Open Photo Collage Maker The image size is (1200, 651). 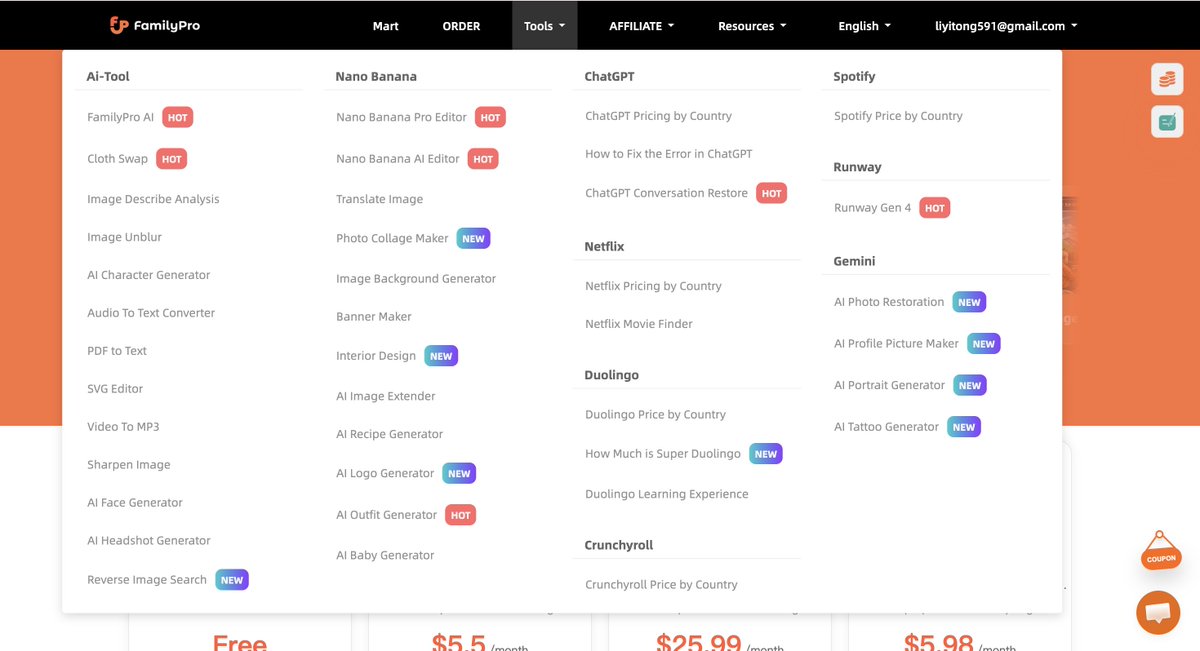[392, 238]
